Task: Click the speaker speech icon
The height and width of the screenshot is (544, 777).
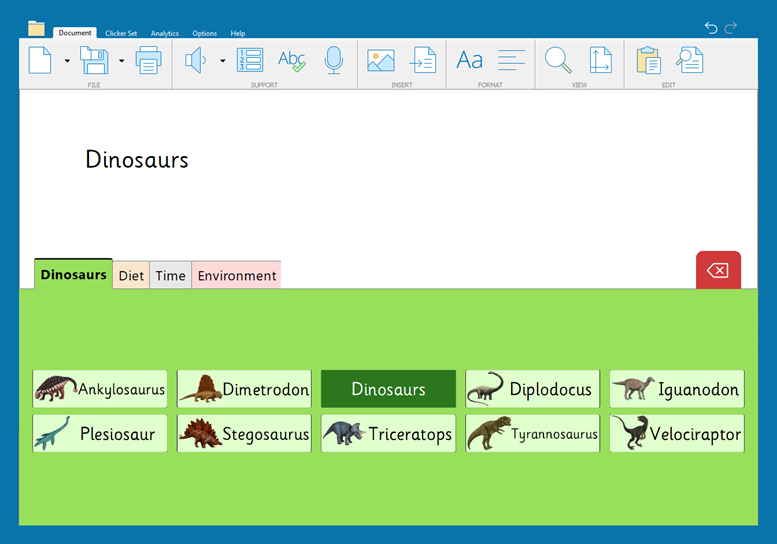Action: click(195, 60)
